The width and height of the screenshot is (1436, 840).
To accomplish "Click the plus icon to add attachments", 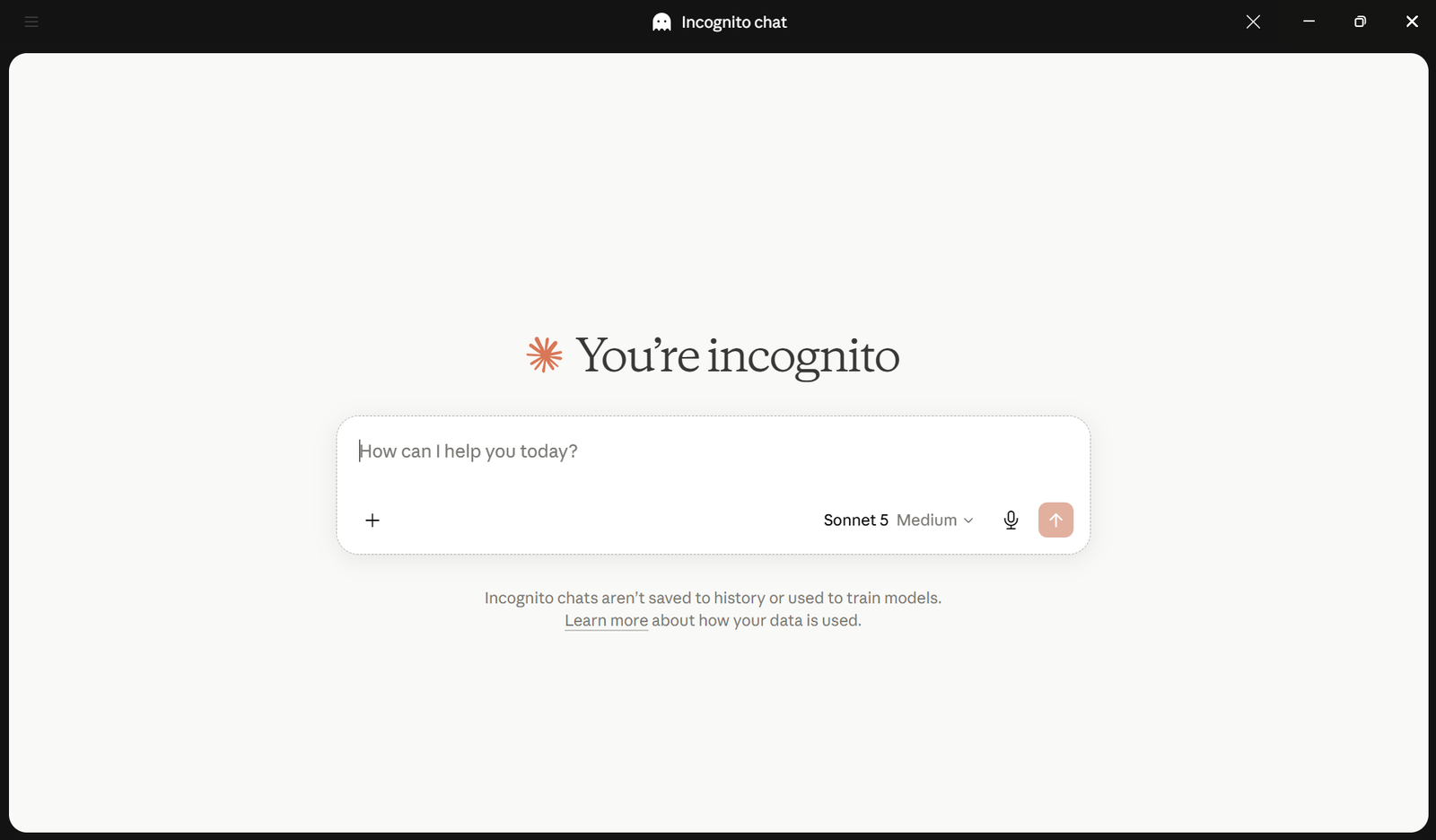I will pos(372,521).
